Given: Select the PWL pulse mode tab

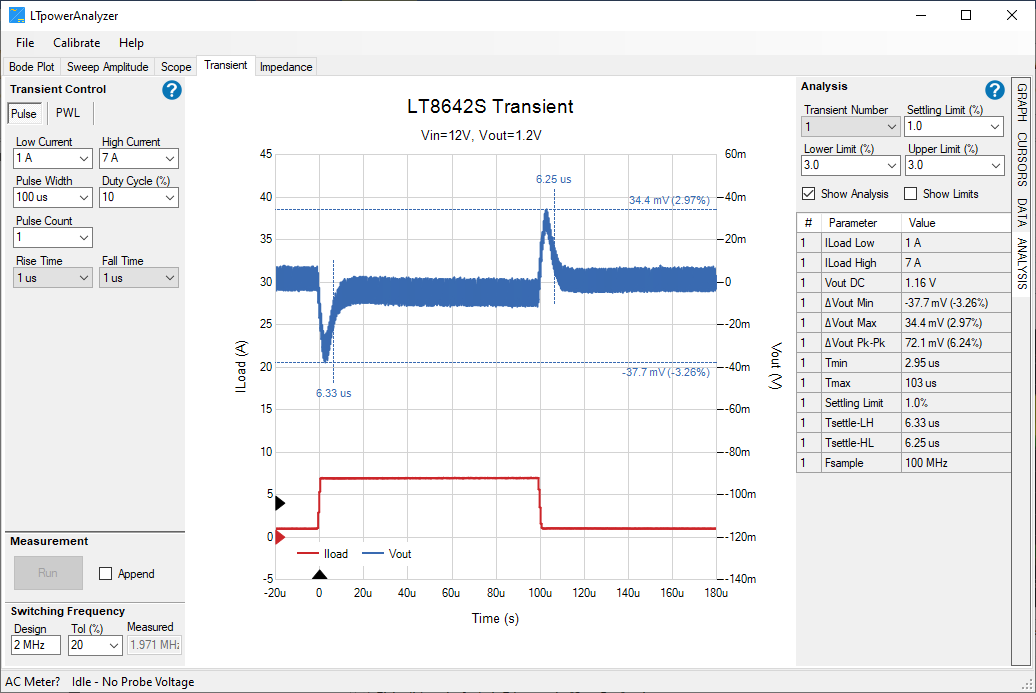Looking at the screenshot, I should pyautogui.click(x=67, y=113).
